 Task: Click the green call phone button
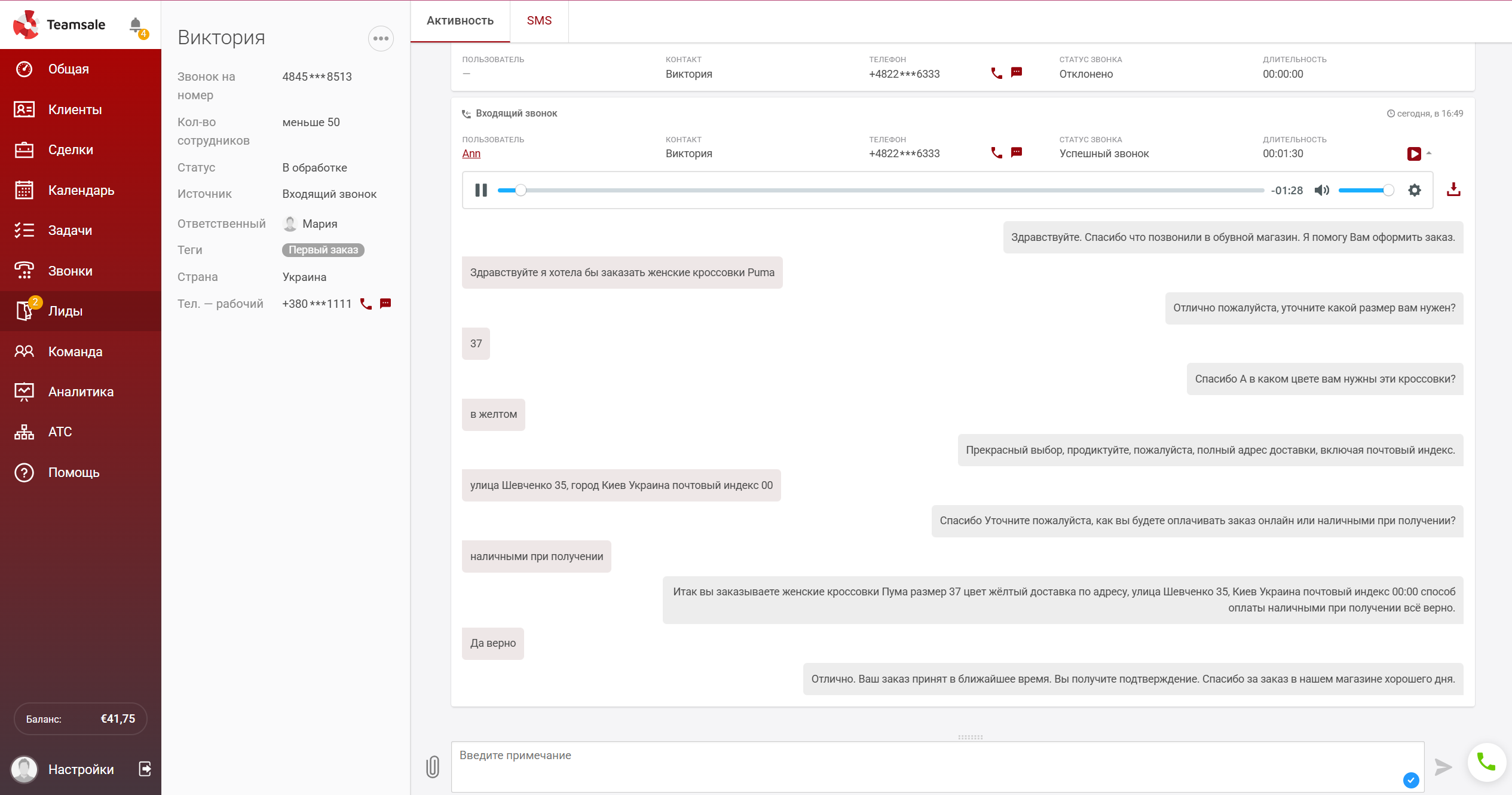1486,762
